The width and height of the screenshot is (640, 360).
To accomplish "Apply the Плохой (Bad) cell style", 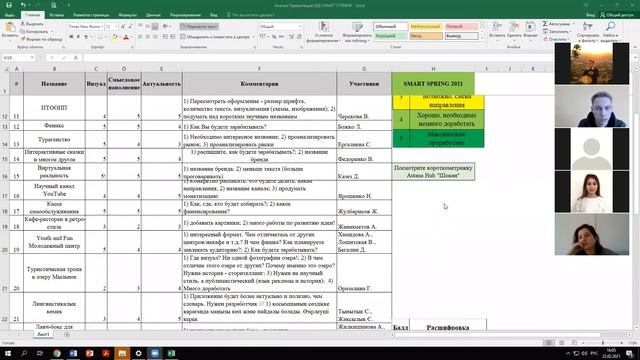I will [x=461, y=27].
